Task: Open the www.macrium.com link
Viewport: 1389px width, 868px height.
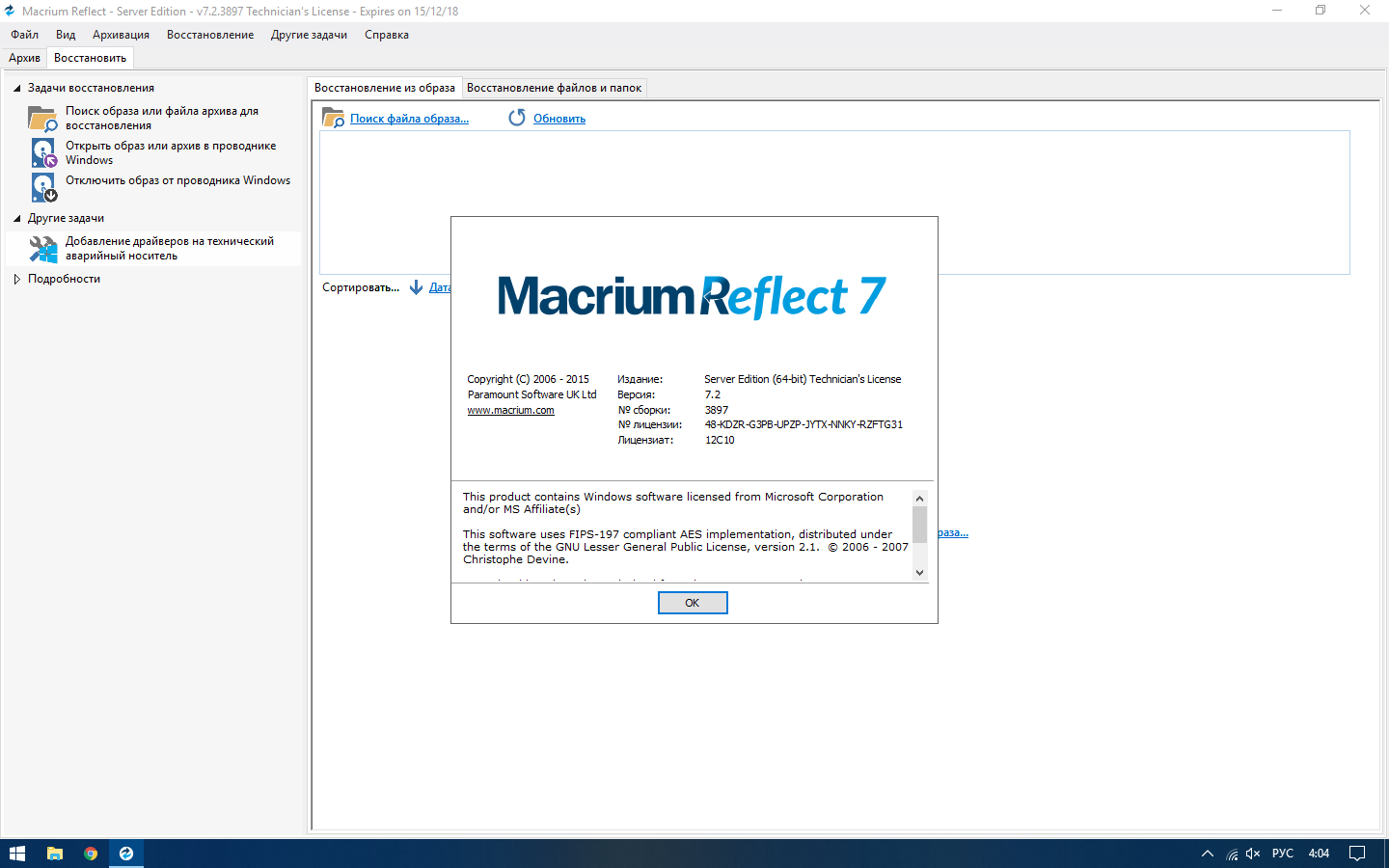Action: coord(510,410)
